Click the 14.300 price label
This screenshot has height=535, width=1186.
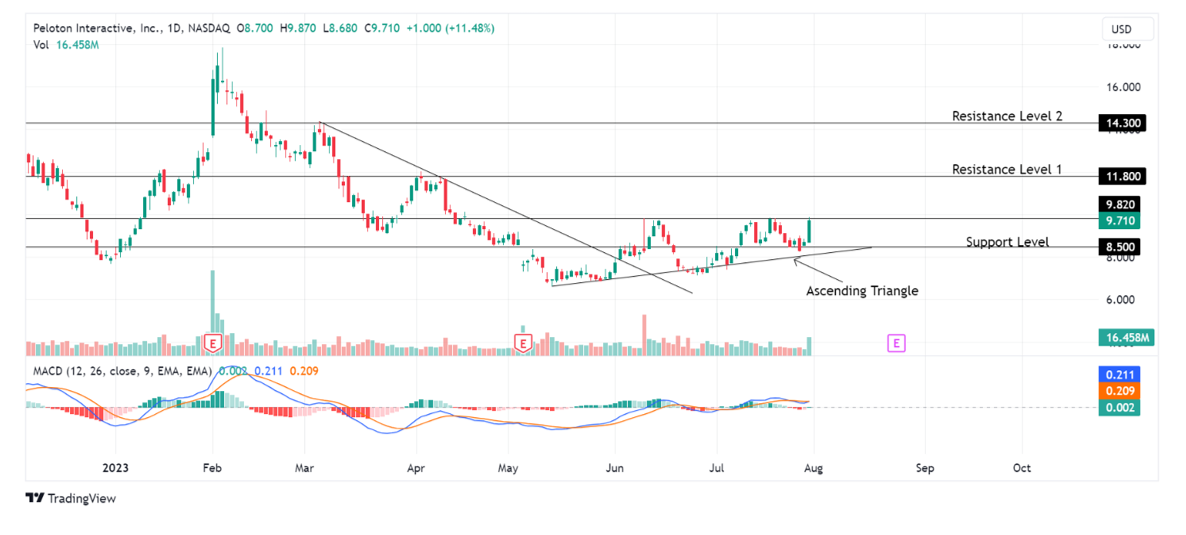pyautogui.click(x=1121, y=123)
